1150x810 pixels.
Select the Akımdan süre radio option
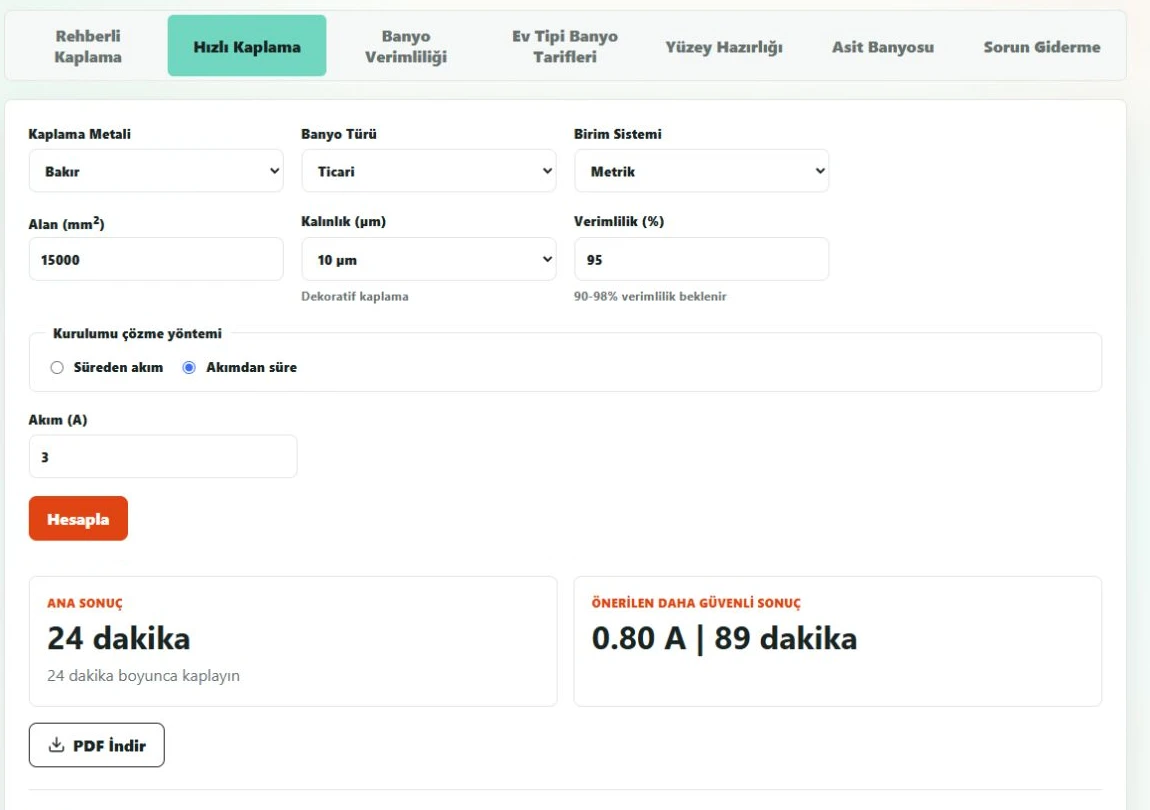pyautogui.click(x=189, y=368)
